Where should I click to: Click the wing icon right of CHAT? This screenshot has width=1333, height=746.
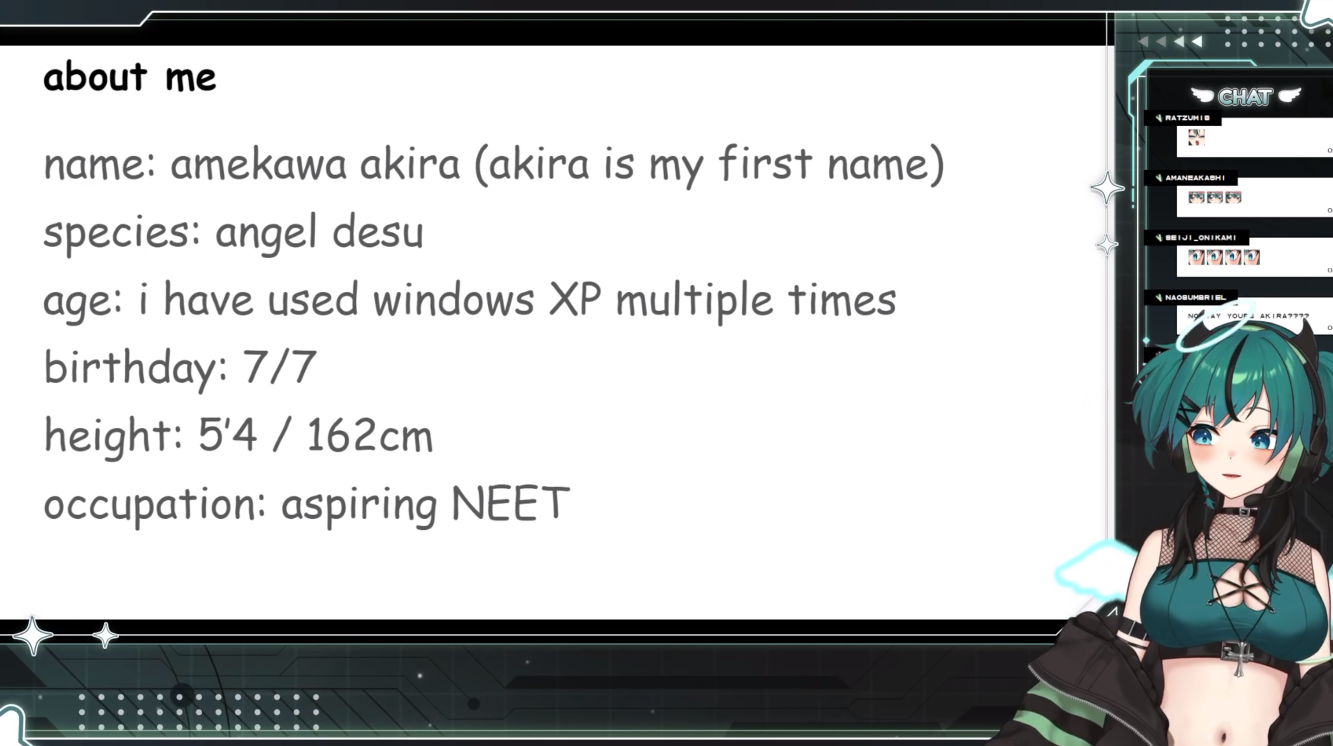[1288, 96]
